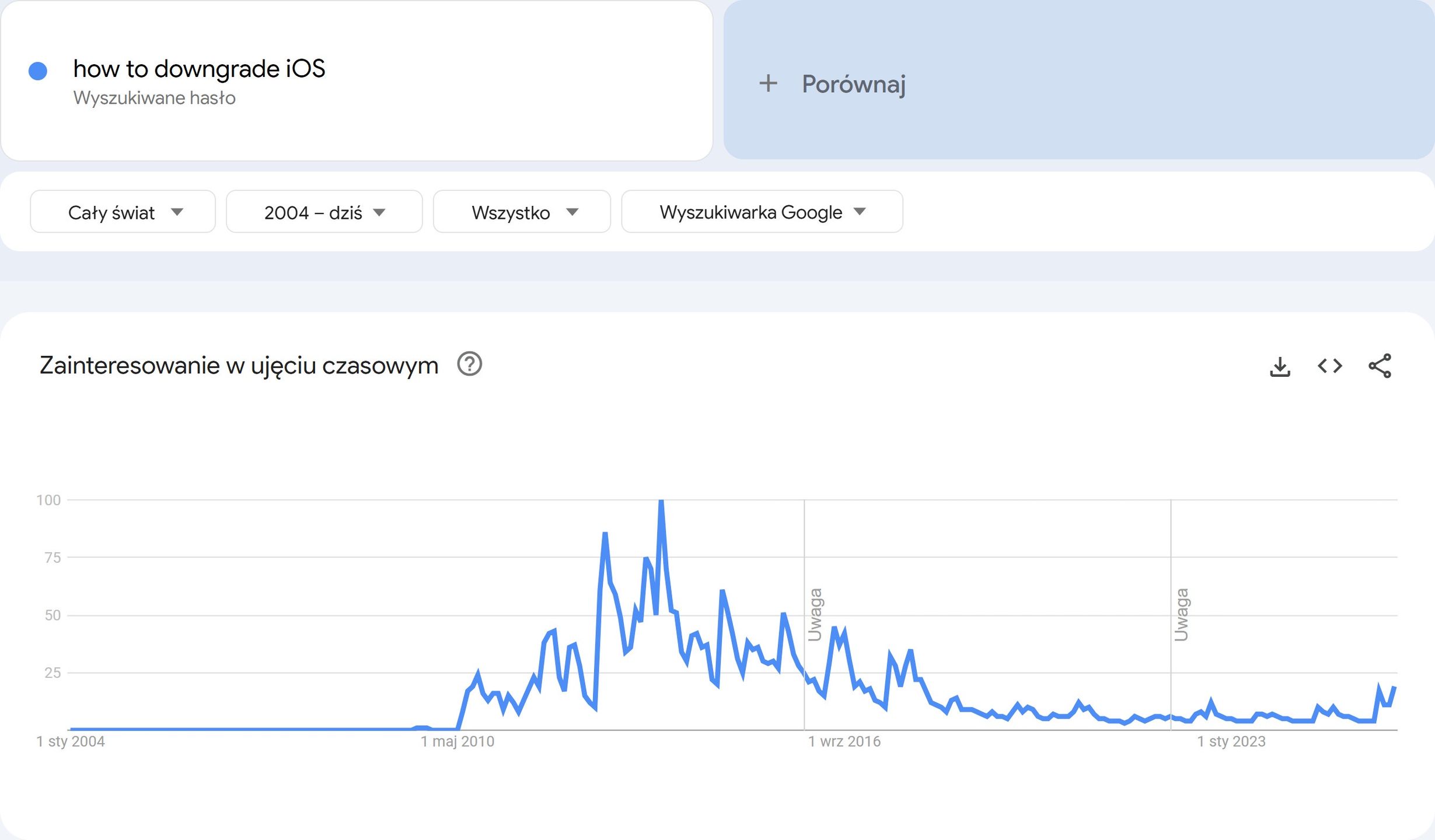
Task: Click the Wyszukiwane hasło subtitle label
Action: (x=155, y=98)
